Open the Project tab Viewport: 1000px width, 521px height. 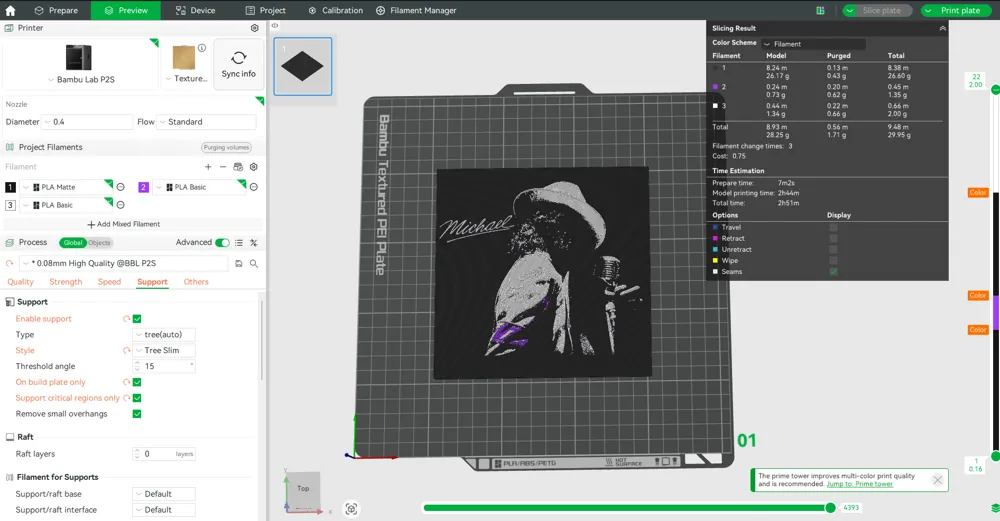[x=266, y=10]
